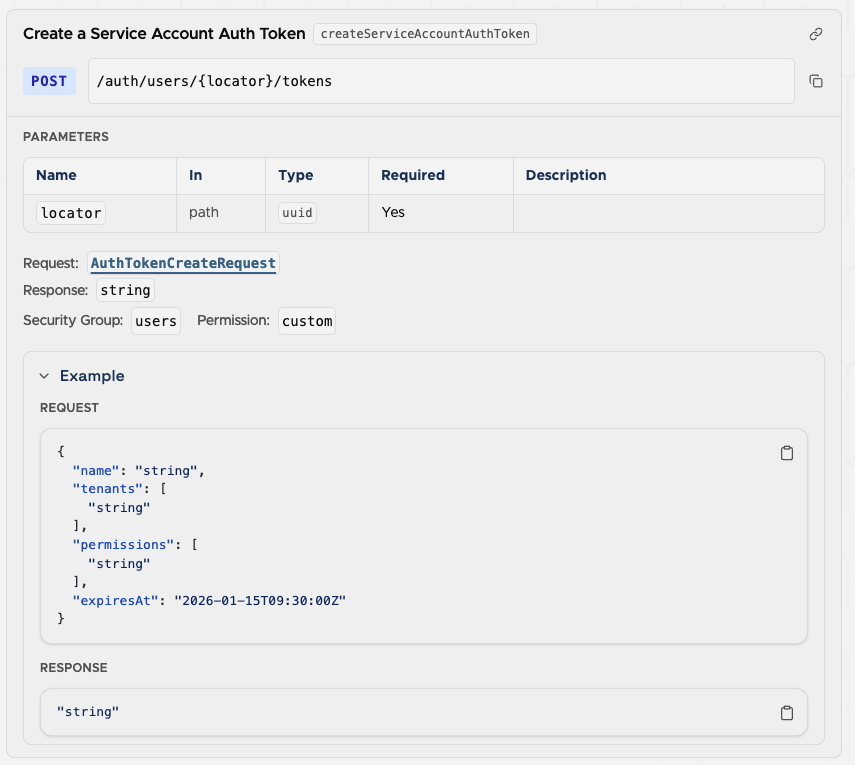Click the REQUEST label in Example
Screen dimensions: 855x765
(x=69, y=408)
